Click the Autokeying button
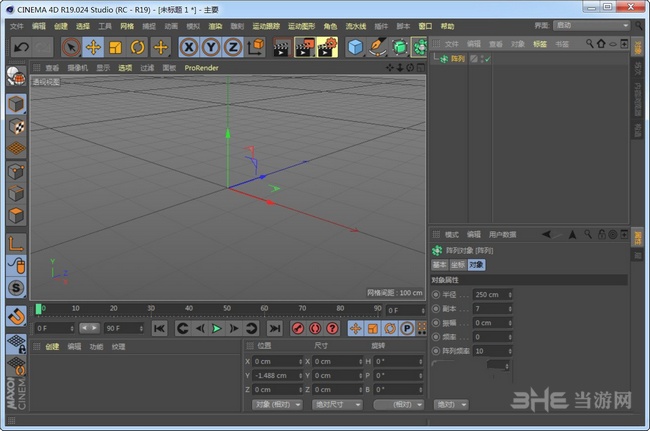This screenshot has width=650, height=431. [x=315, y=329]
